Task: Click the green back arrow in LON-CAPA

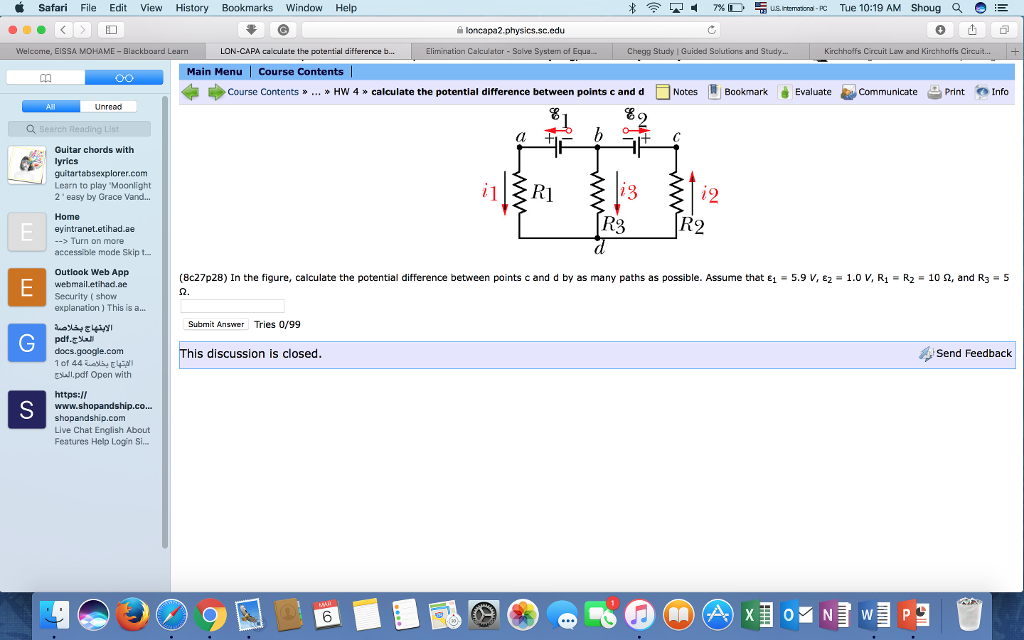Action: pyautogui.click(x=190, y=92)
